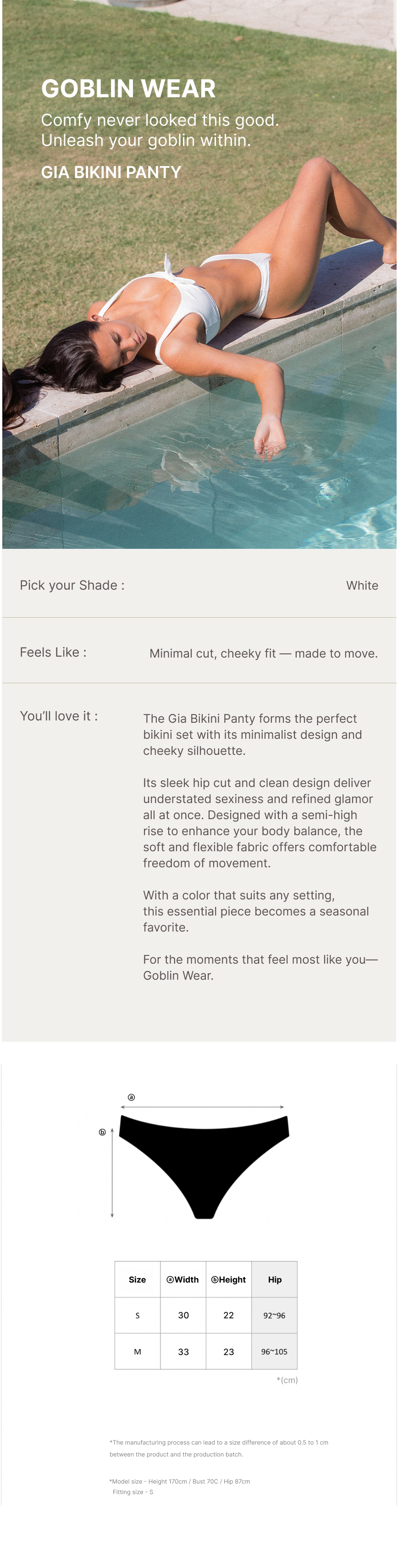Image resolution: width=398 pixels, height=1568 pixels.
Task: Select the Height column header
Action: pos(229,1279)
